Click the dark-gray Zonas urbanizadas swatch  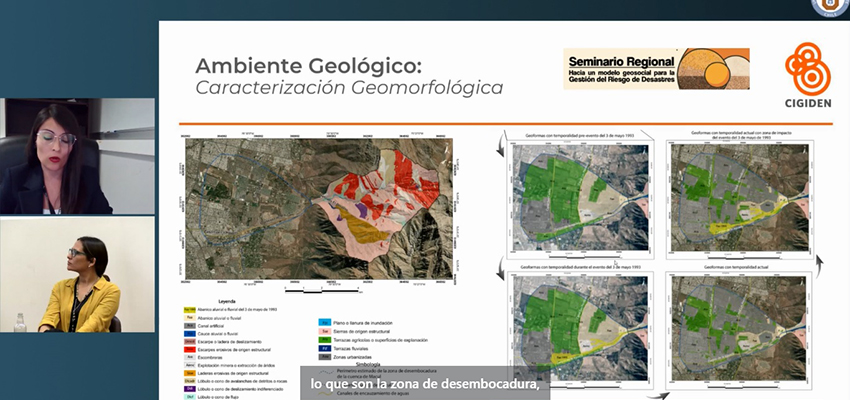point(324,357)
